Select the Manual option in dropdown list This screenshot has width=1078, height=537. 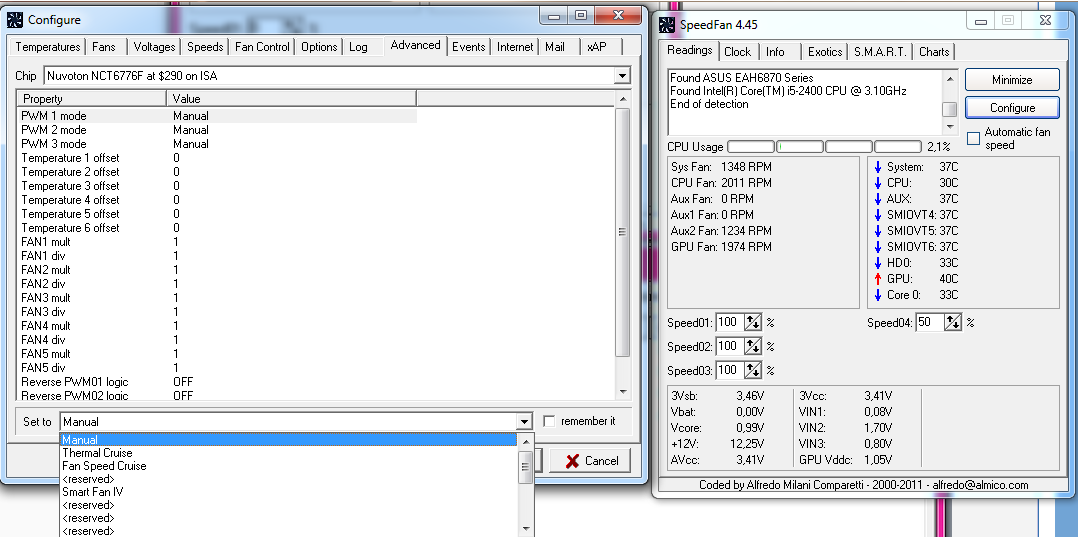[x=288, y=440]
